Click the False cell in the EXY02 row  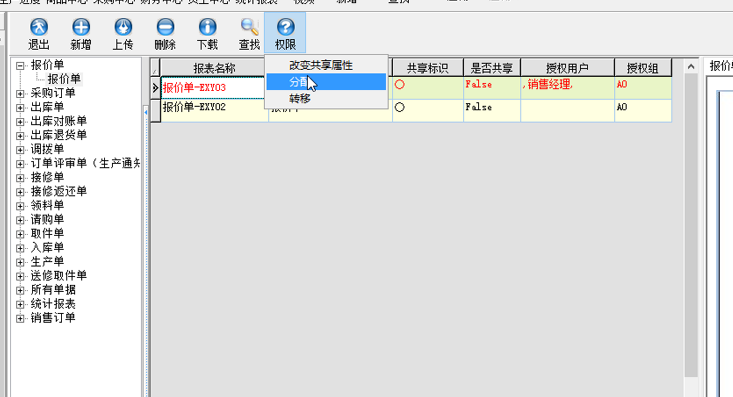pos(492,111)
